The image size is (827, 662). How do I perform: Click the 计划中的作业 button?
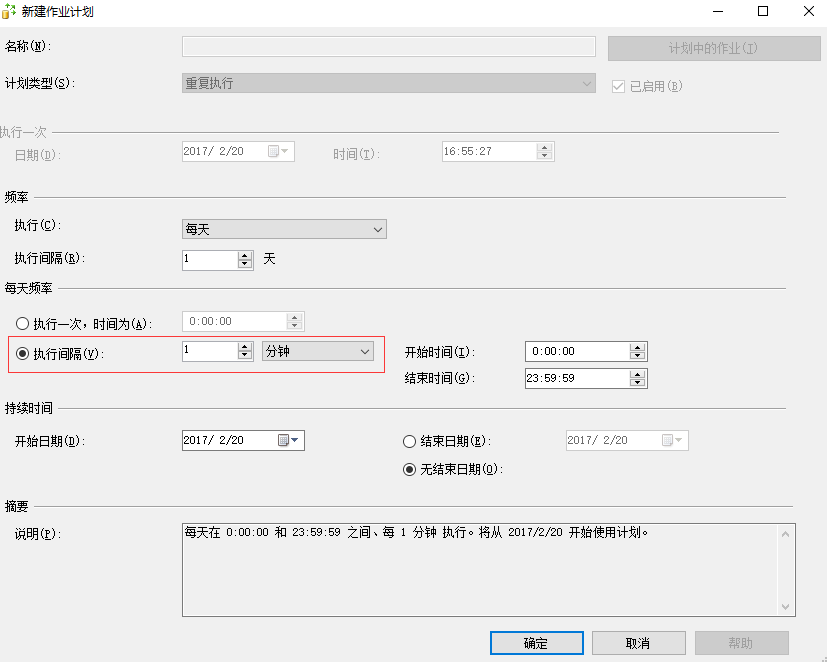coord(713,46)
